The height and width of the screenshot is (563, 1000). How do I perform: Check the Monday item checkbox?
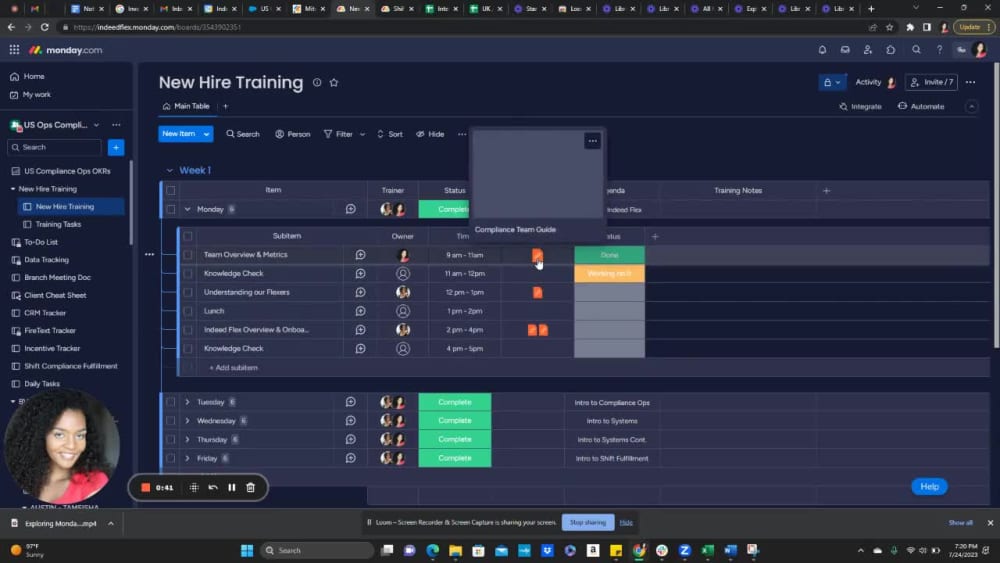tap(170, 209)
